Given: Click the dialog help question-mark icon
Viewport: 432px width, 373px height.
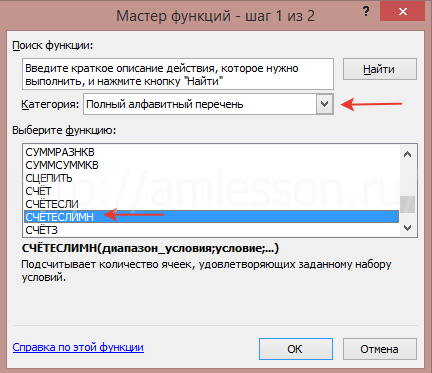Looking at the screenshot, I should (366, 12).
